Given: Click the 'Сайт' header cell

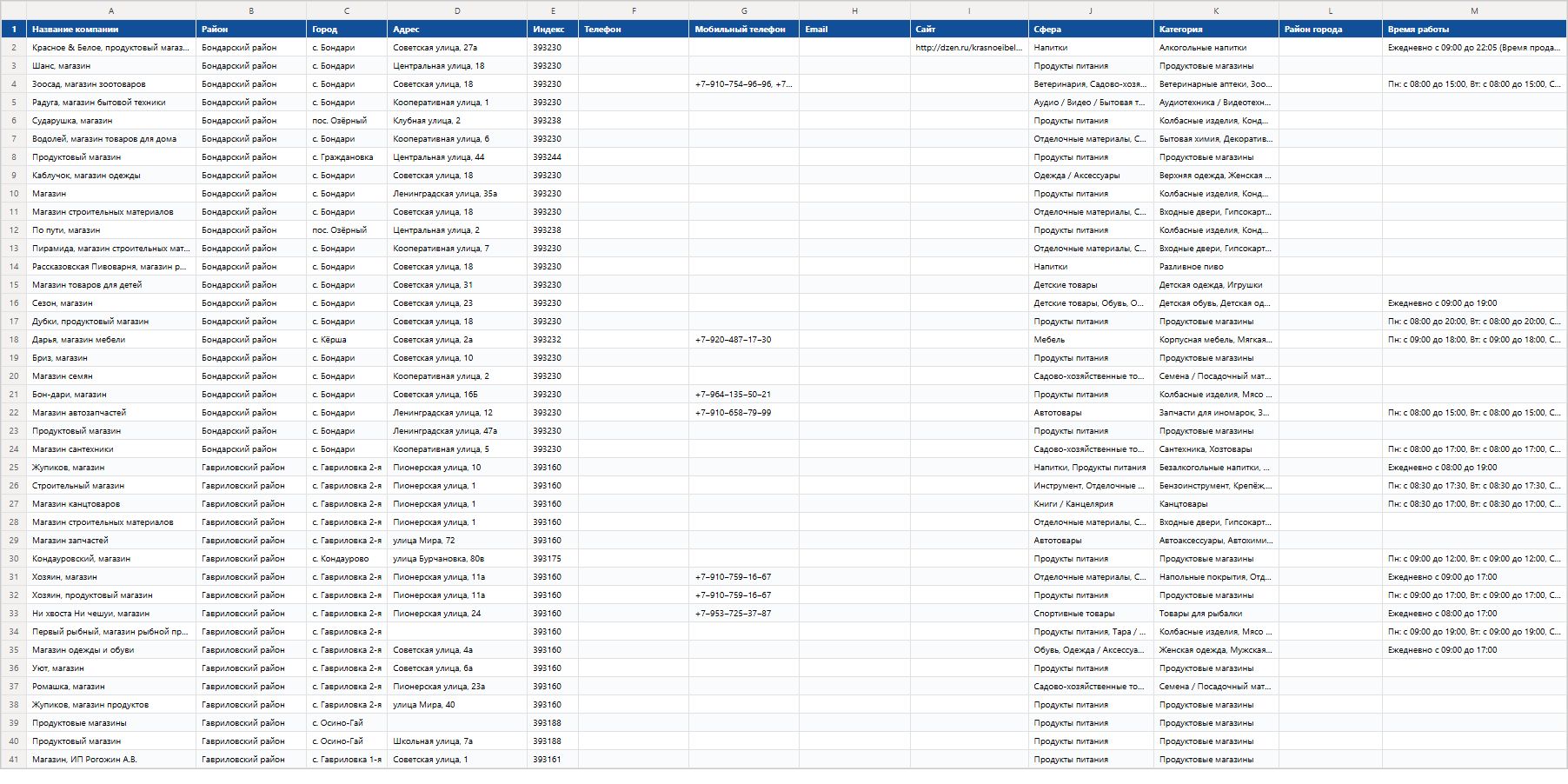Looking at the screenshot, I should [x=969, y=29].
